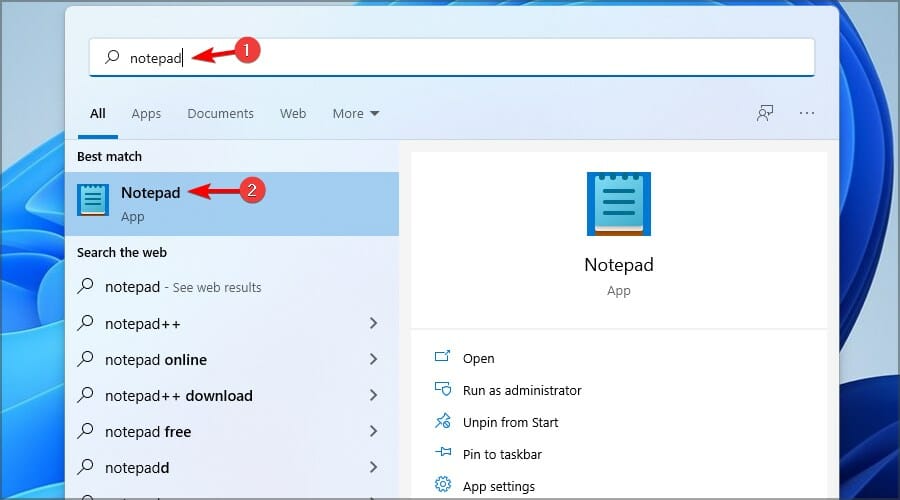Click magnifier icon beside notepad free
The height and width of the screenshot is (500, 900).
click(85, 431)
